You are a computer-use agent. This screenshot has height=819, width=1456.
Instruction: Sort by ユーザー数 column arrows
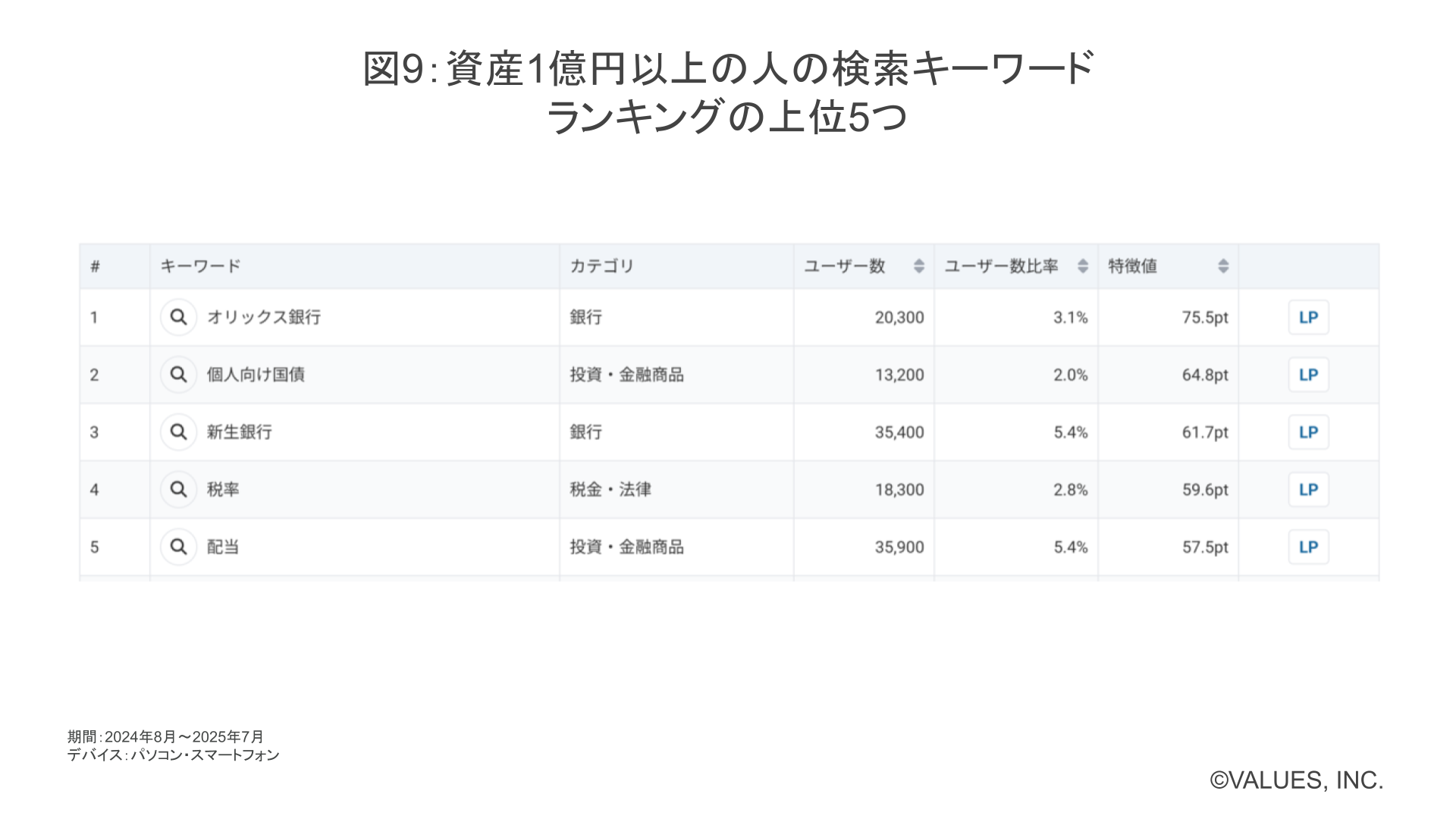[919, 266]
